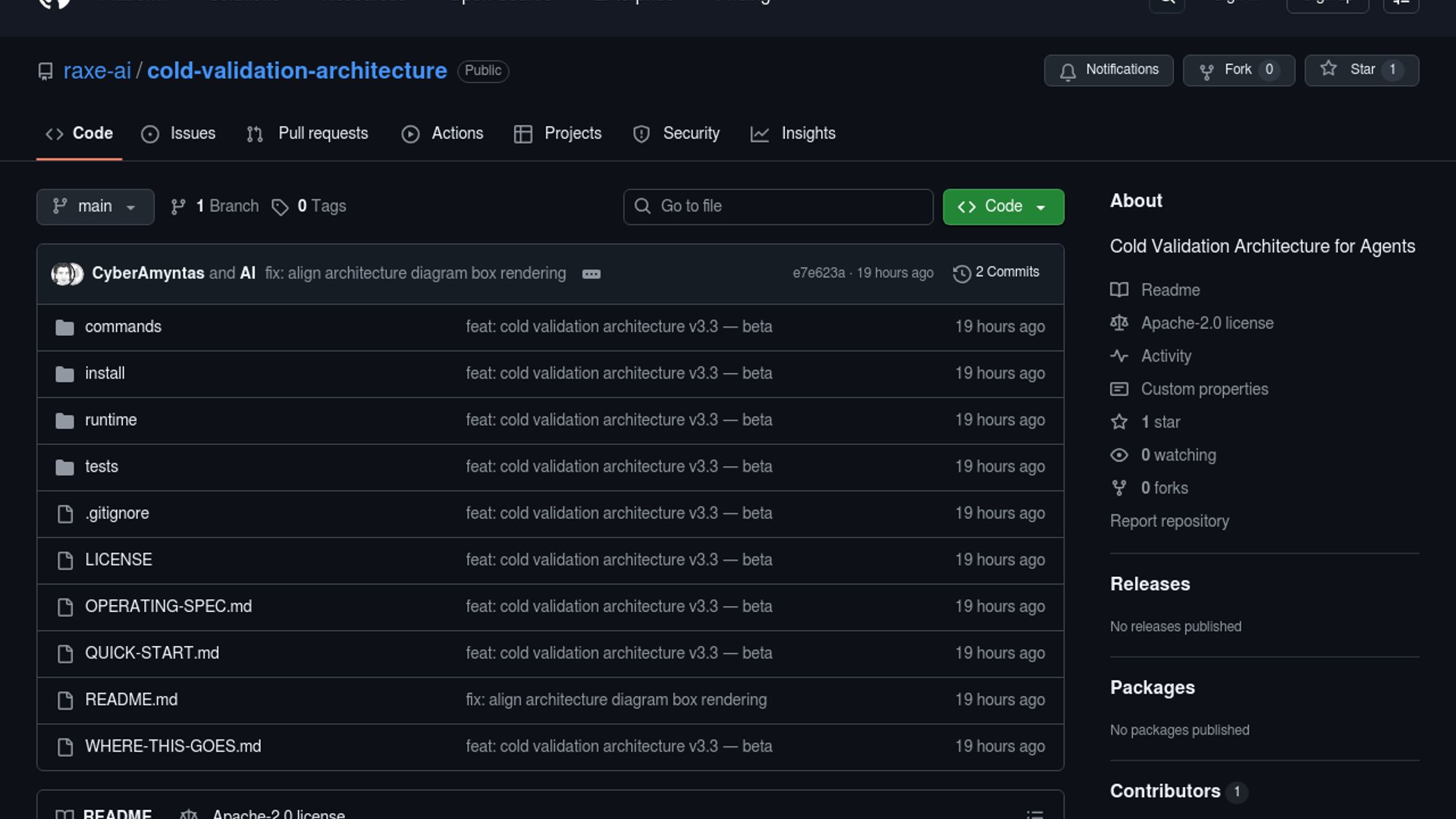1456x819 pixels.
Task: Click the commit history clock icon
Action: (x=962, y=273)
